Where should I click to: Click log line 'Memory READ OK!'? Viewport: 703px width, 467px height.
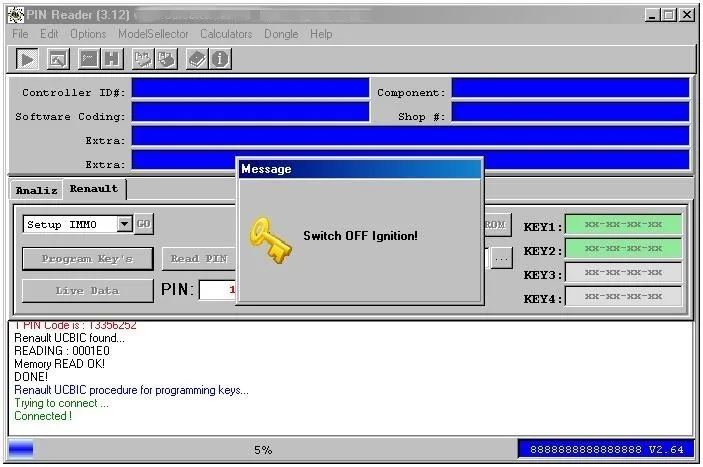[x=60, y=364]
